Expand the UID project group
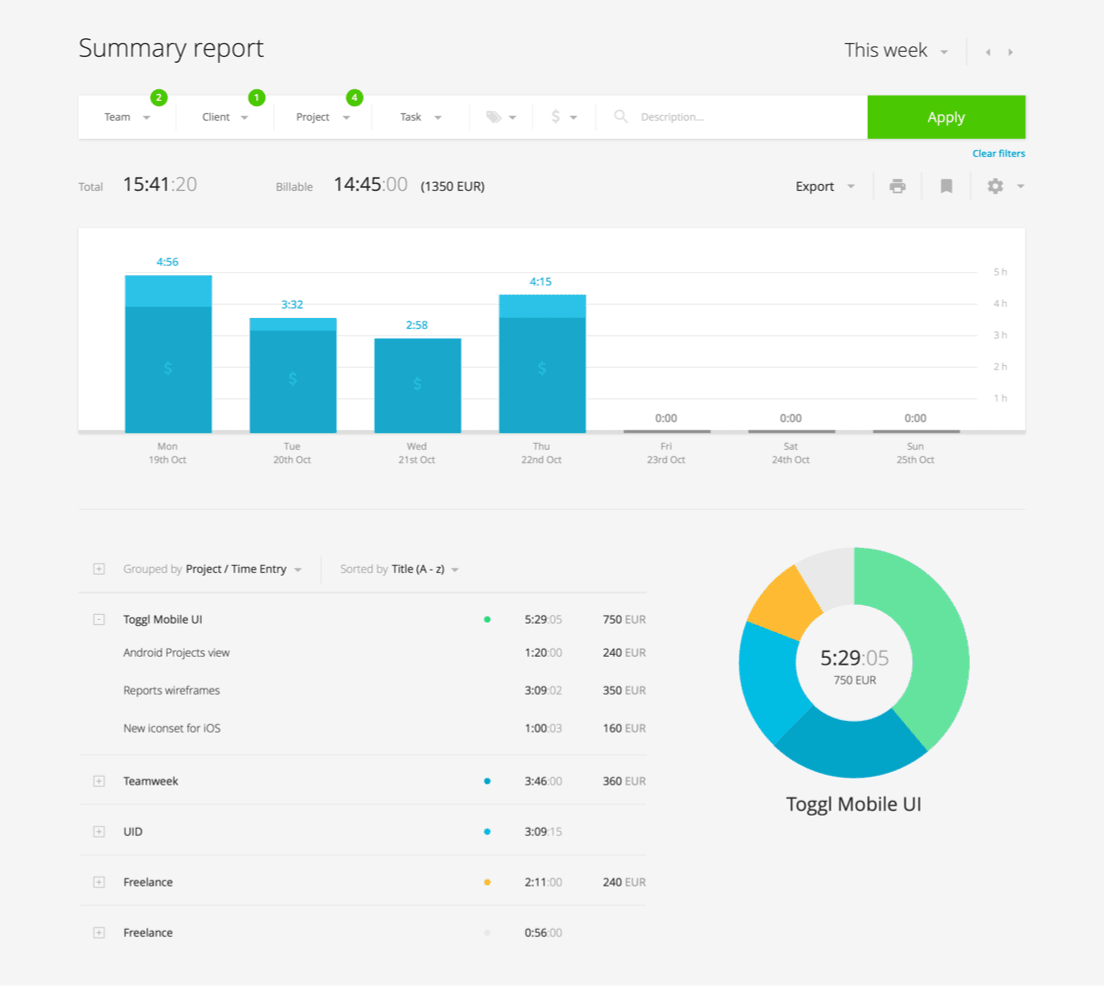Image resolution: width=1104 pixels, height=987 pixels. [x=99, y=831]
